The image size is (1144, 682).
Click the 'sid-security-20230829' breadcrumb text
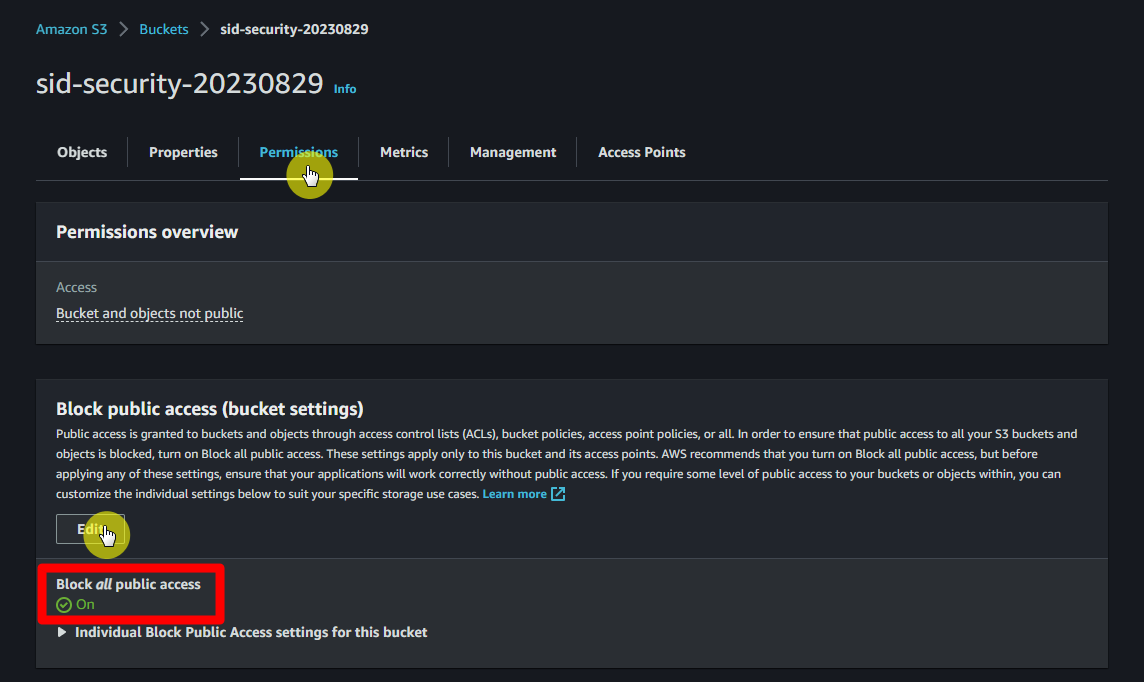coord(294,29)
